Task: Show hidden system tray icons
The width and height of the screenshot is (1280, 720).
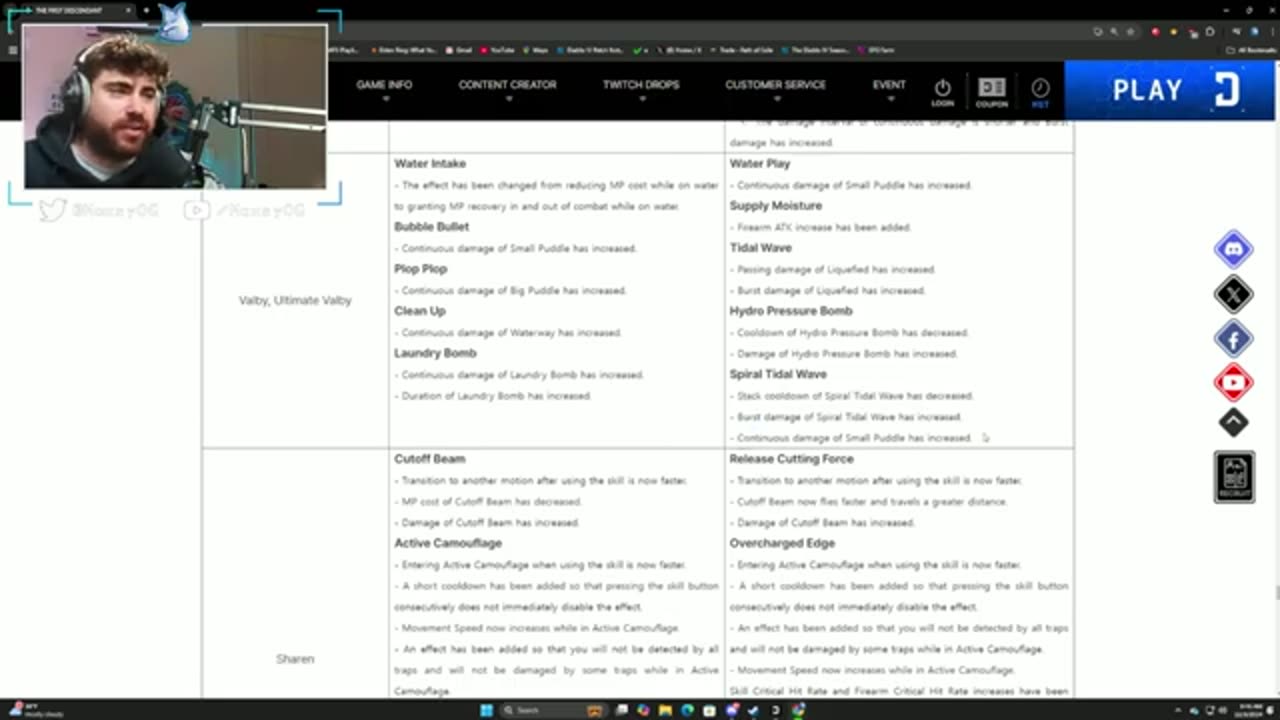Action: click(1179, 710)
